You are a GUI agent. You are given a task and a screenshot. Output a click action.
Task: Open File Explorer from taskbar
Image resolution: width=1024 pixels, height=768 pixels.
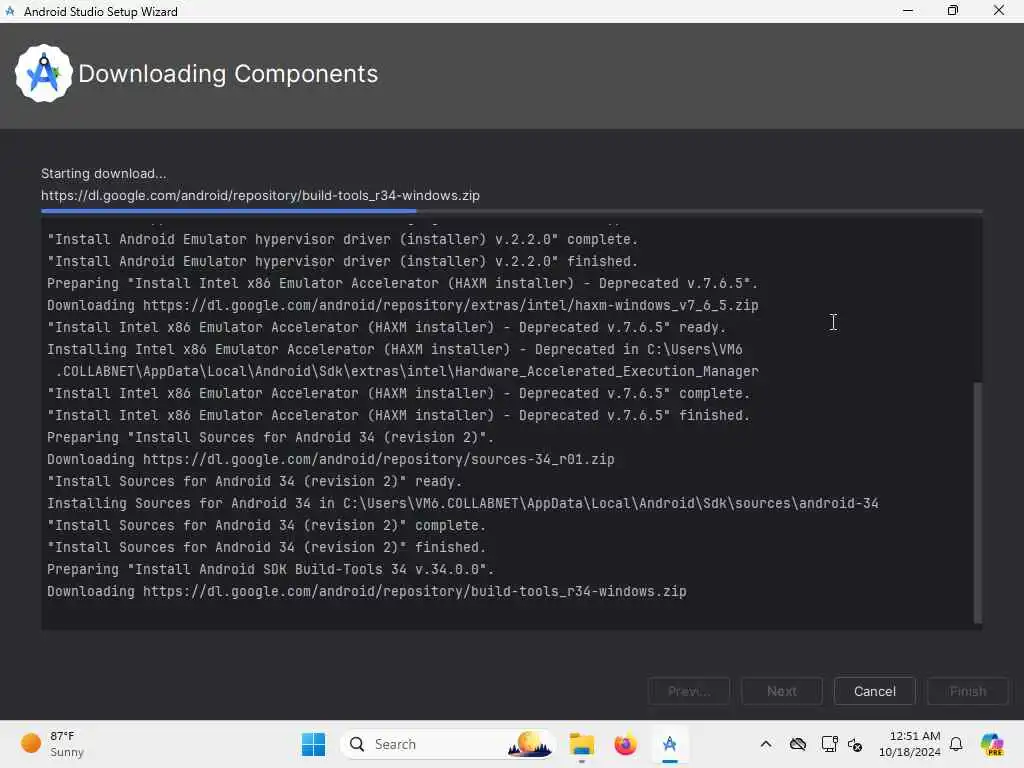pyautogui.click(x=581, y=744)
